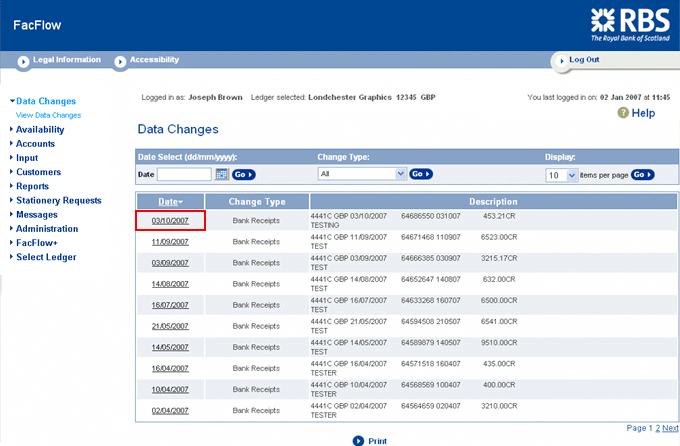Select the 64686550 031007 reference text
This screenshot has height=446, width=680.
[x=431, y=216]
